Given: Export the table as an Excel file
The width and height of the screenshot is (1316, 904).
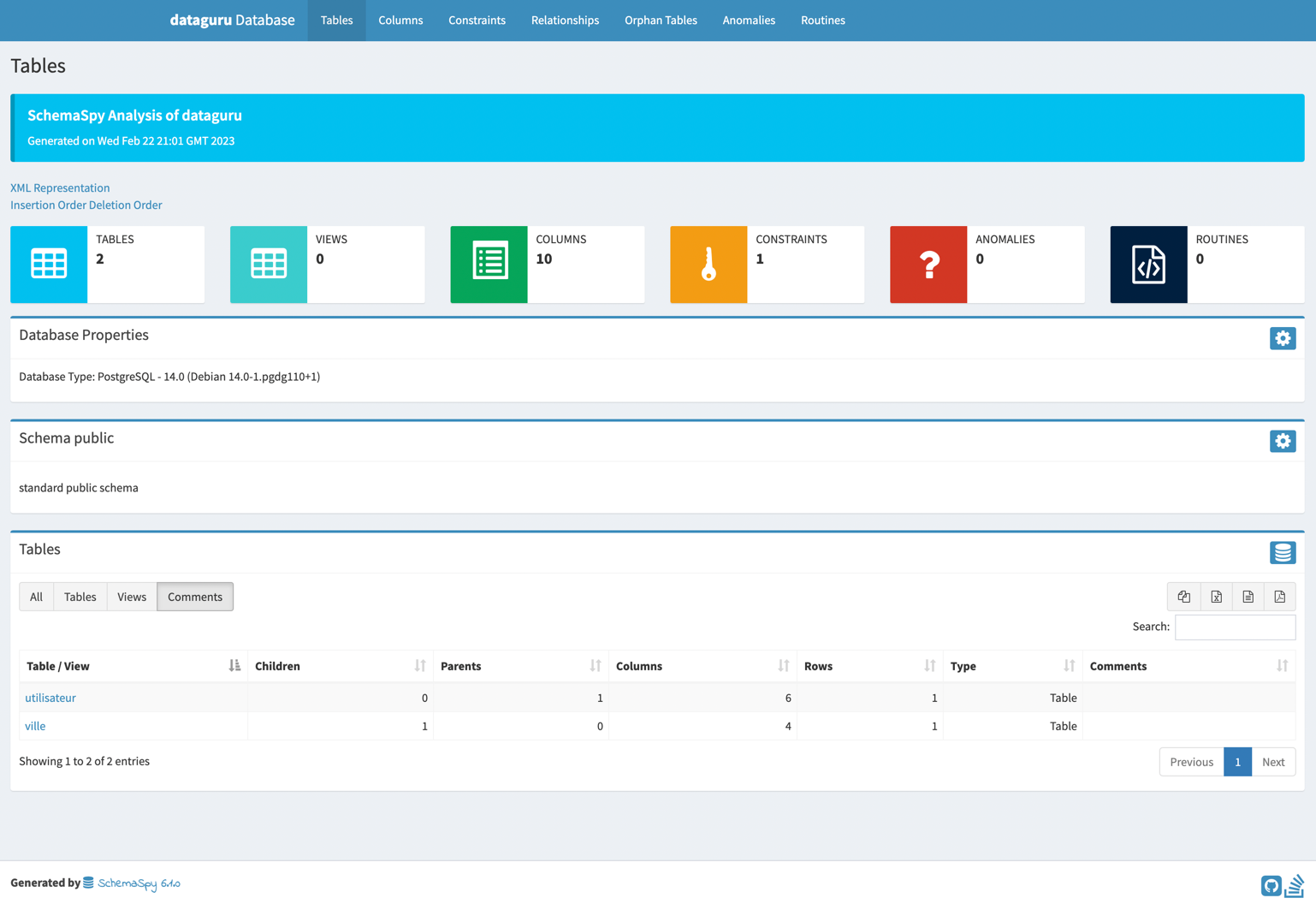Looking at the screenshot, I should click(x=1216, y=597).
